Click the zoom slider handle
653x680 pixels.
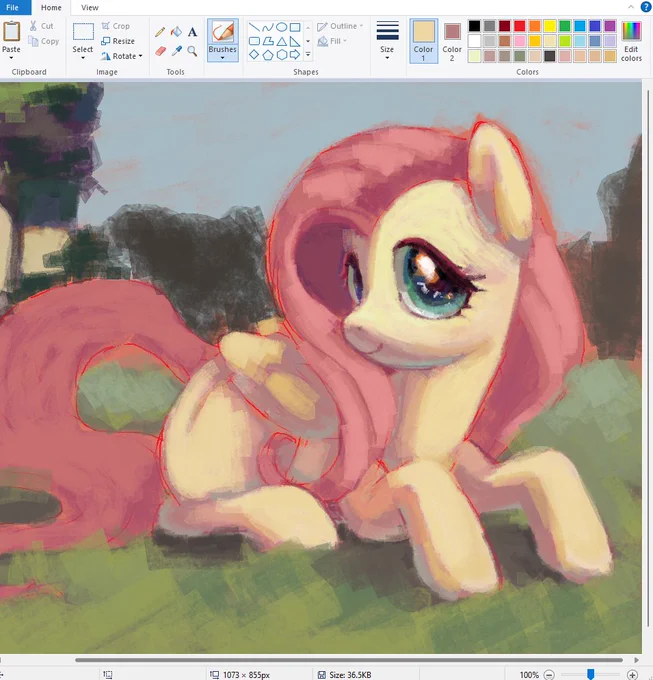click(591, 674)
